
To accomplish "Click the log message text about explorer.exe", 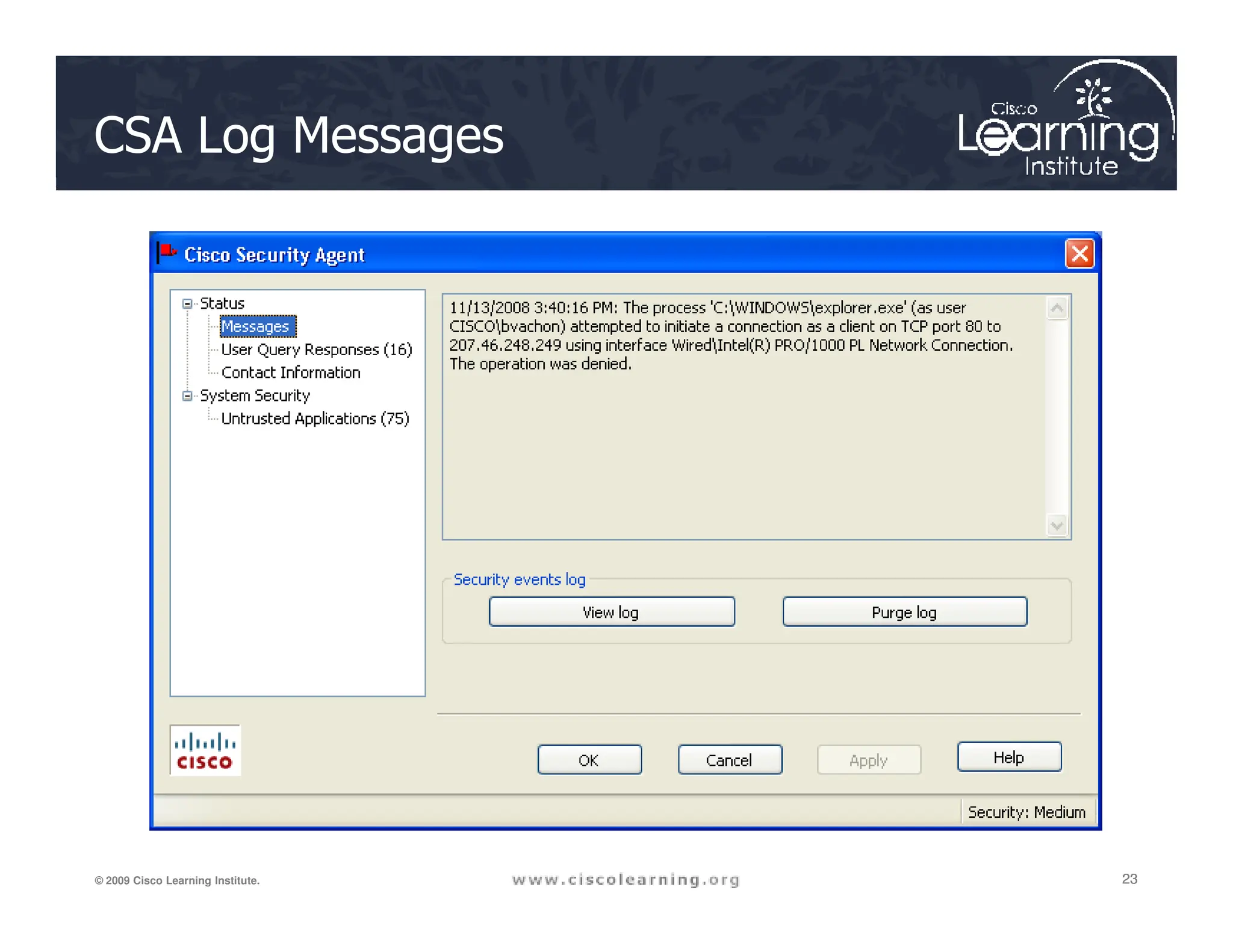I will pos(731,336).
